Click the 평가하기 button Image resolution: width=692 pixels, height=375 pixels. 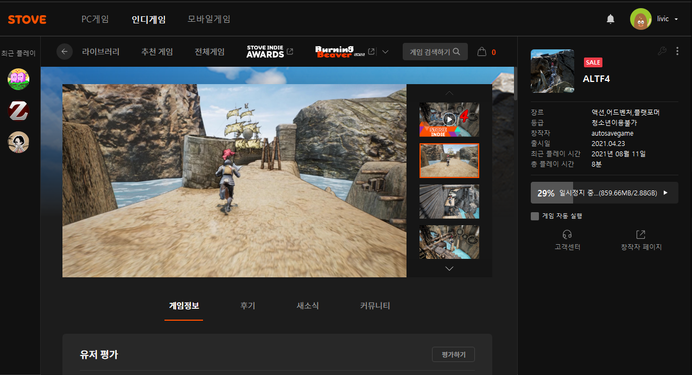(453, 354)
